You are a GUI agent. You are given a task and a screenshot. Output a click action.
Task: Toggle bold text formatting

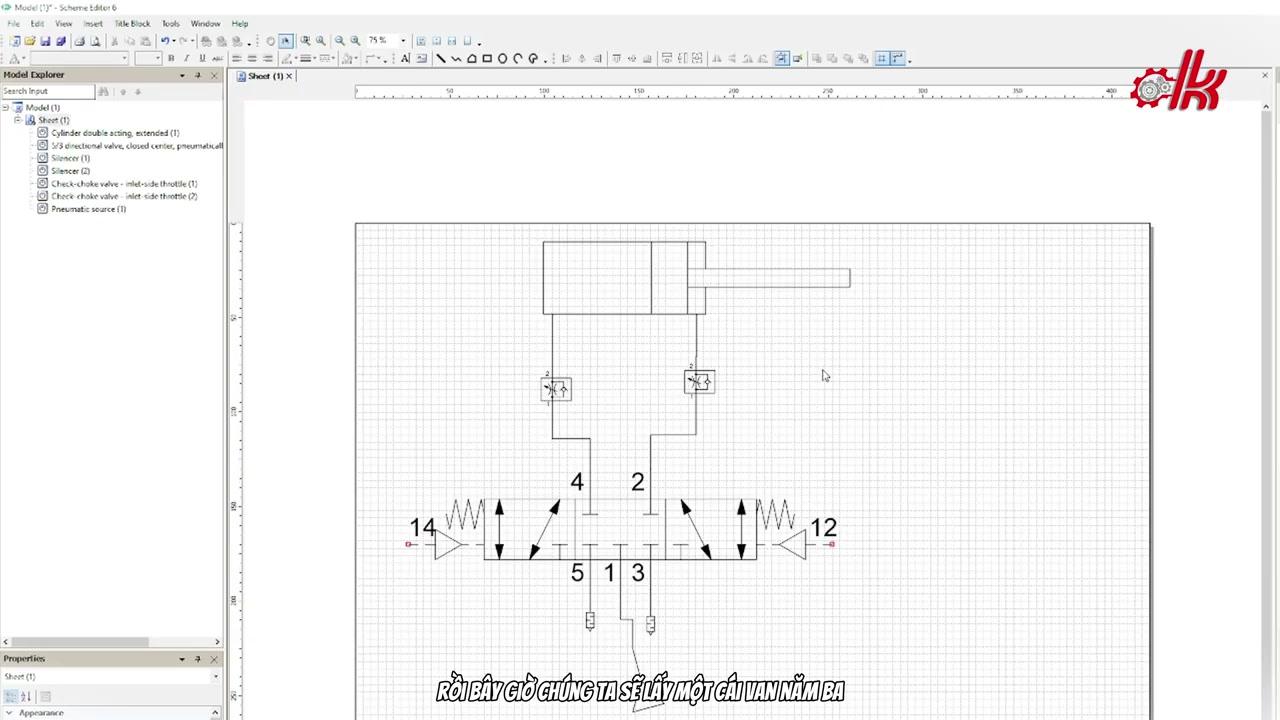pyautogui.click(x=171, y=58)
